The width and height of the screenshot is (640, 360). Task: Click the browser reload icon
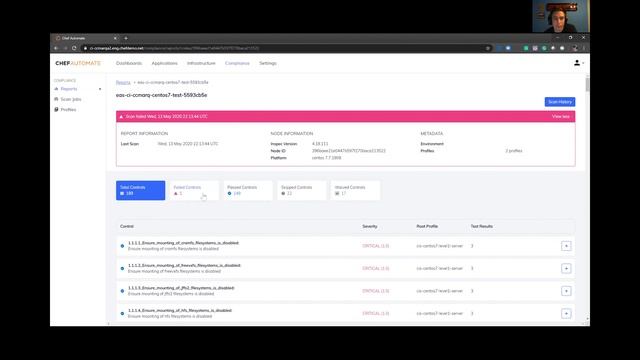click(74, 48)
